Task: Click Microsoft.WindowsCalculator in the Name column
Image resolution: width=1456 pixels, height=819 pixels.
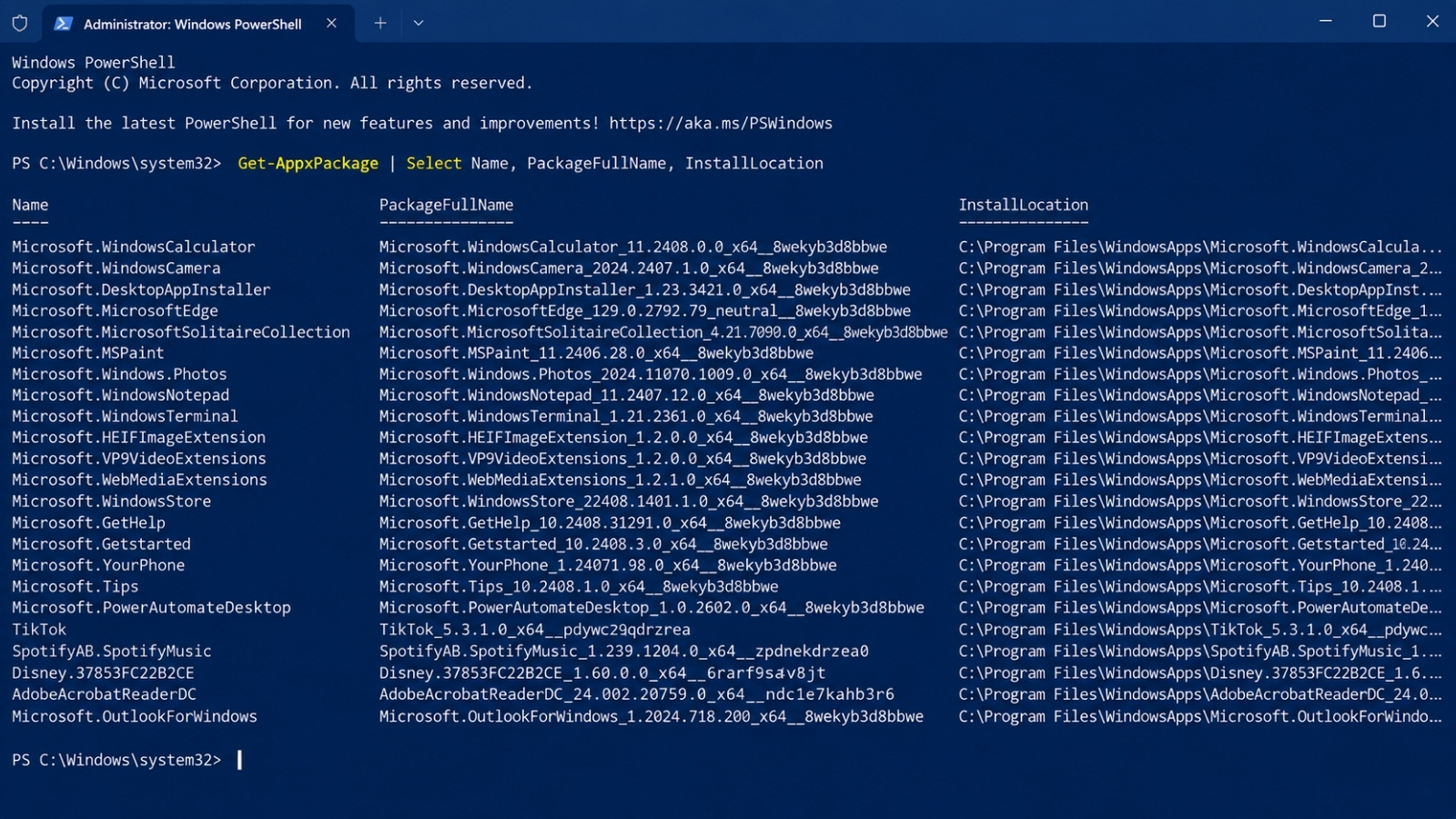Action: pyautogui.click(x=134, y=248)
